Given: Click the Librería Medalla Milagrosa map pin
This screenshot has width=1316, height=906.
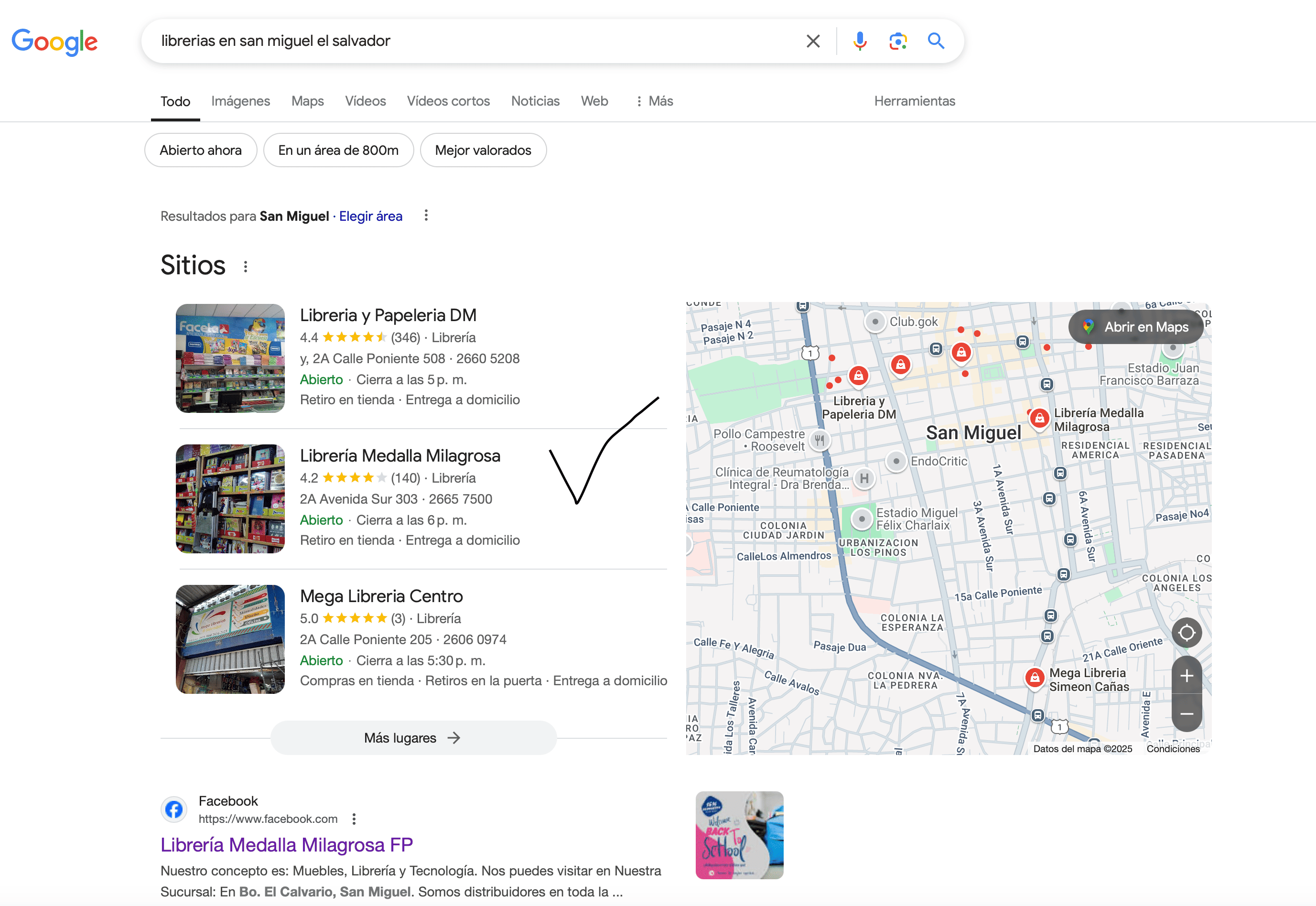Looking at the screenshot, I should tap(1039, 419).
